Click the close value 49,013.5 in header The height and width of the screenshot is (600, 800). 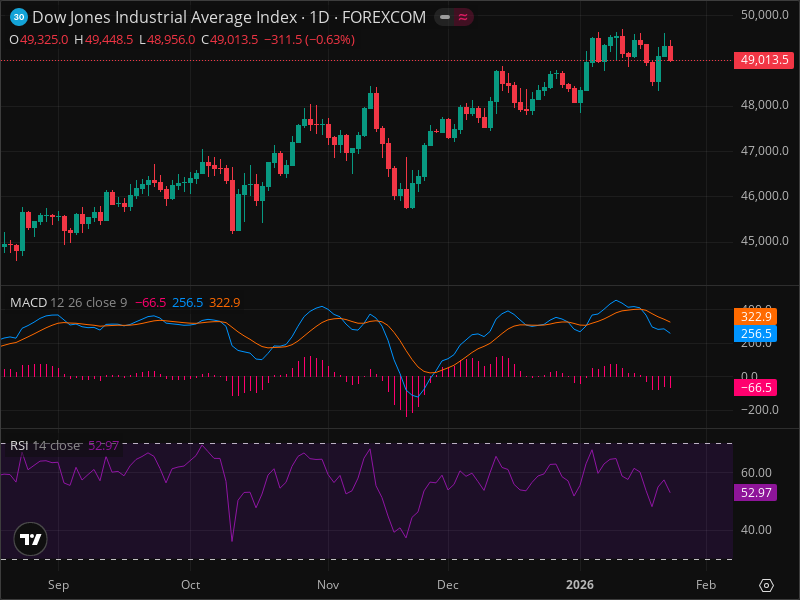(234, 40)
